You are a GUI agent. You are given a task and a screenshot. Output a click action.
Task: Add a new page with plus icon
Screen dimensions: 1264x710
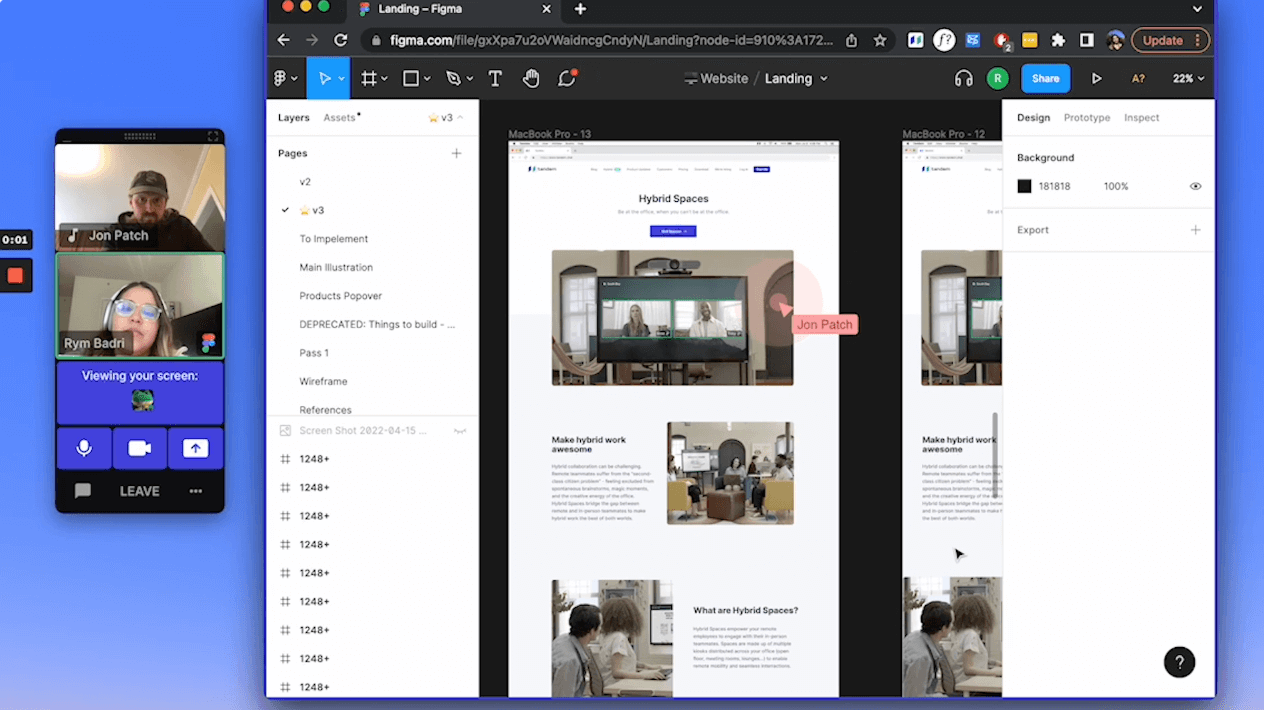coord(456,153)
